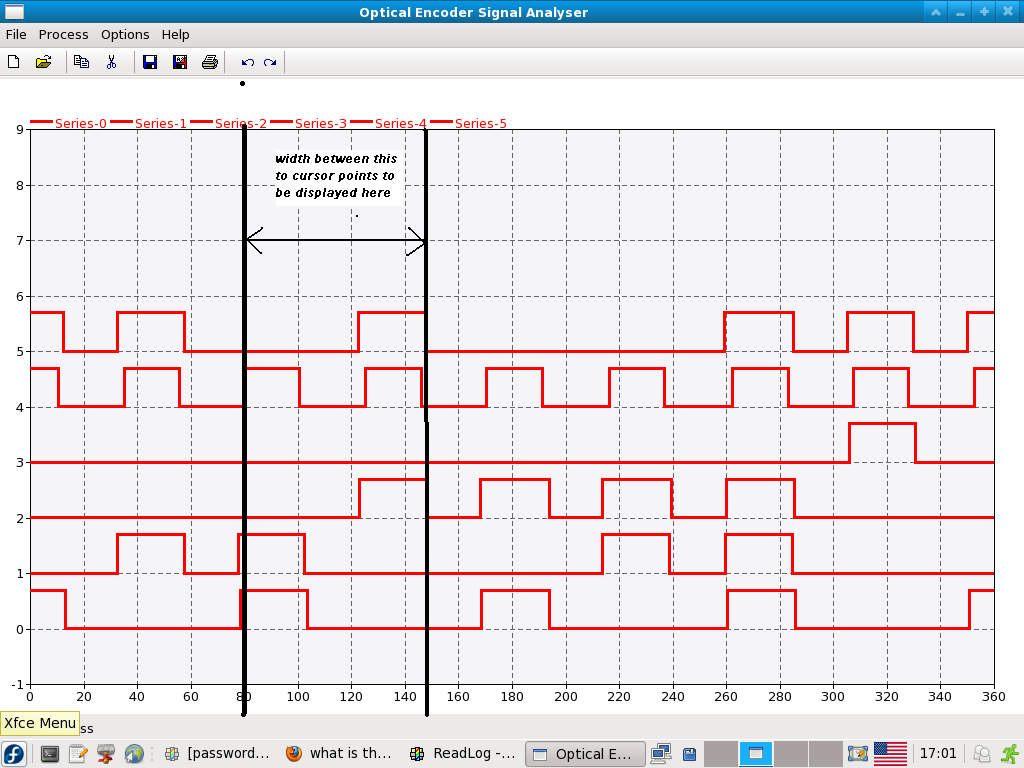Click the Series-0 legend entry
The width and height of the screenshot is (1024, 768).
pyautogui.click(x=80, y=123)
